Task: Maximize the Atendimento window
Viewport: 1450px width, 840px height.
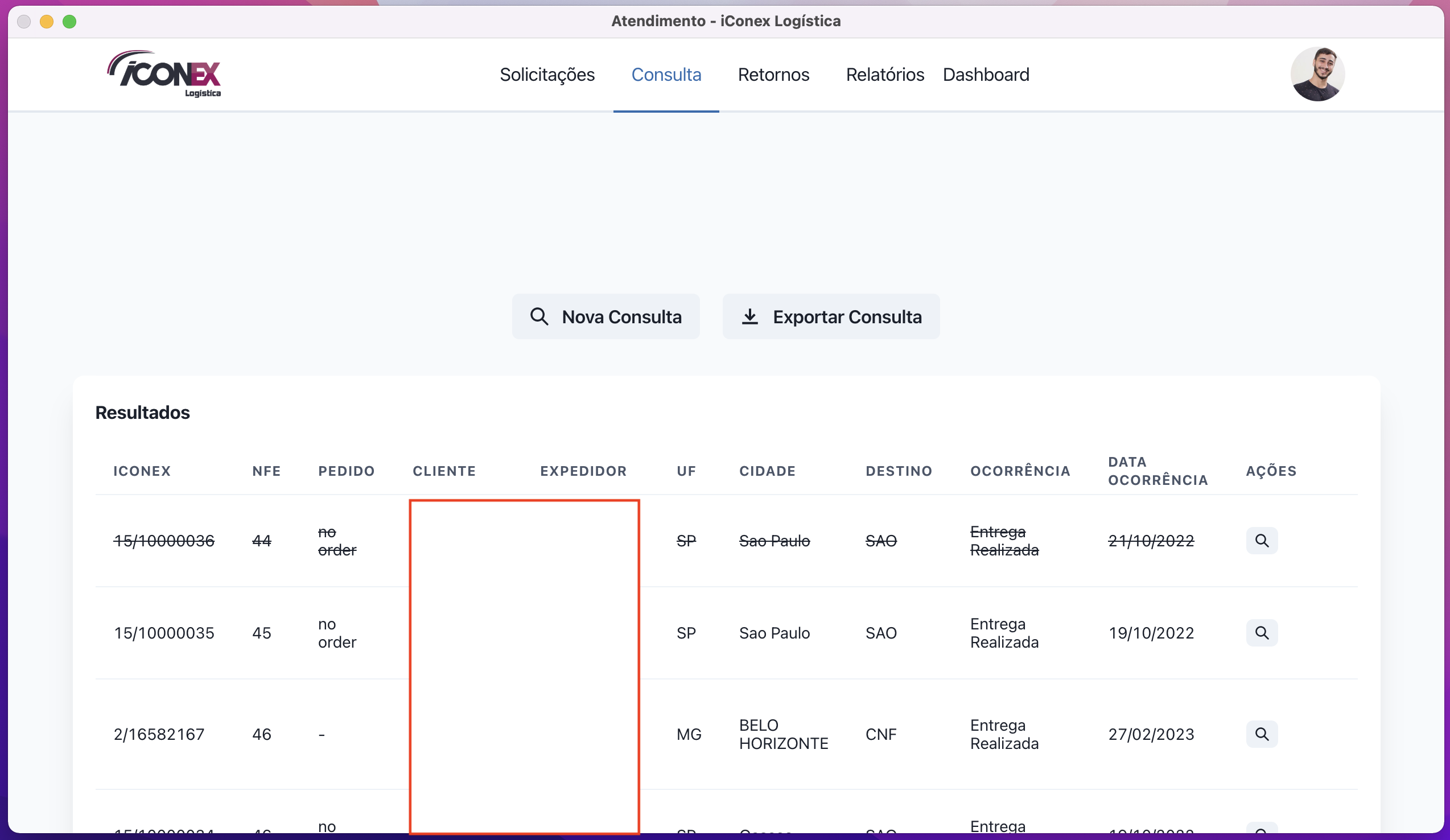Action: coord(69,22)
